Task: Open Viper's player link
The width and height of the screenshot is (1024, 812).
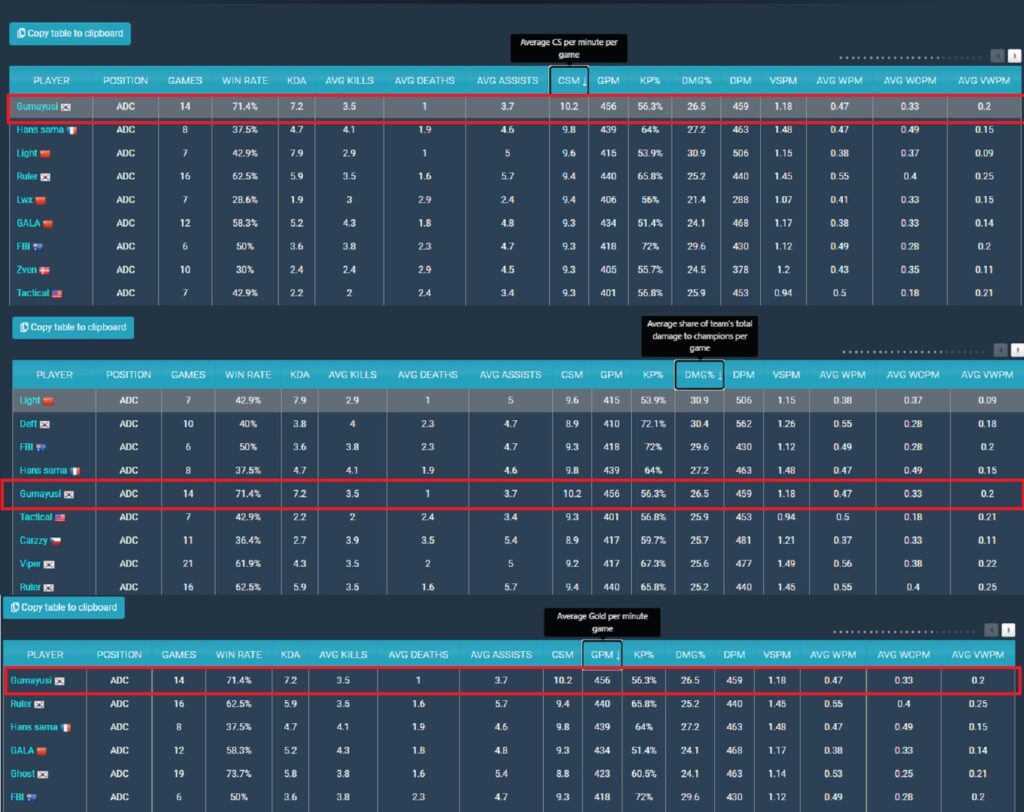Action: coord(30,564)
